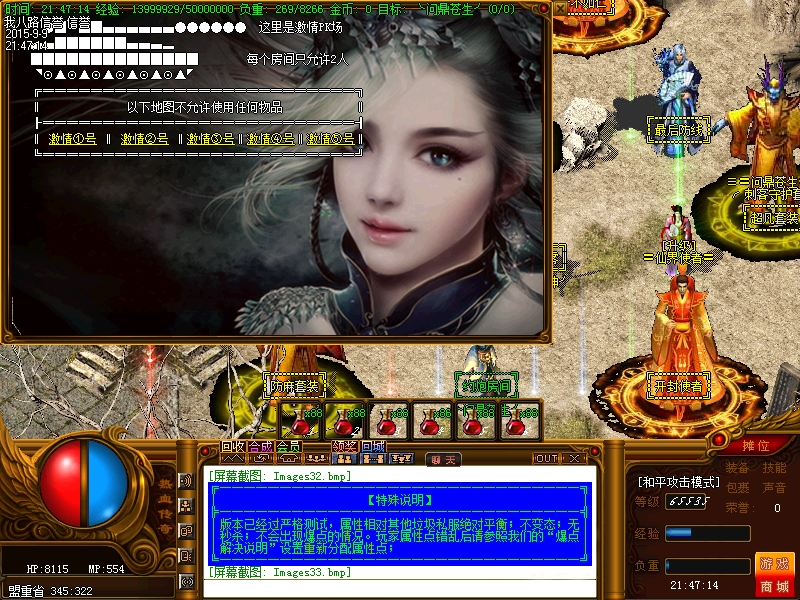Click the chat text input field
Viewport: 800px width, 600px height.
[x=399, y=589]
